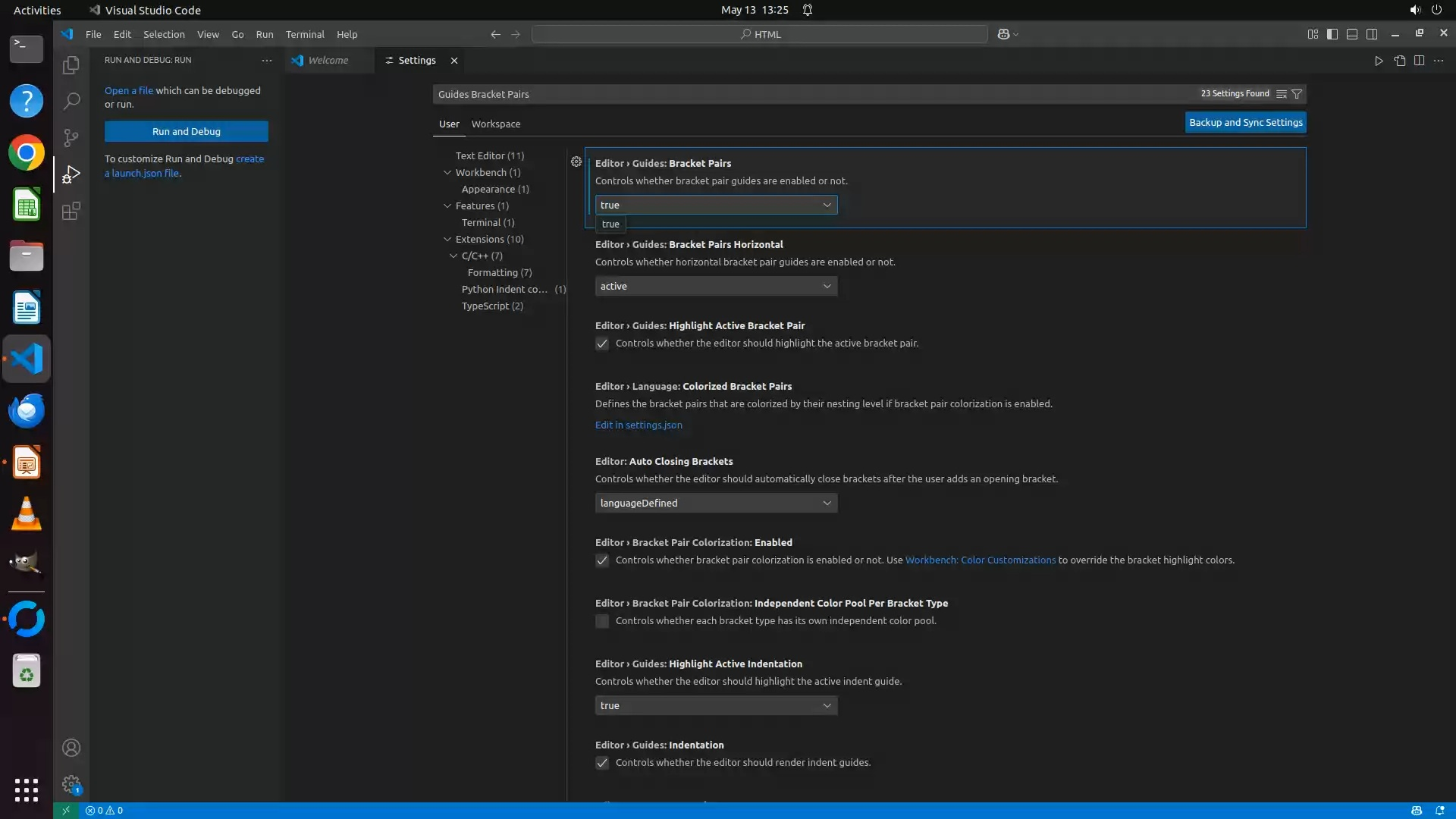Open Auto Closing Brackets languageDefined dropdown

[x=716, y=503]
